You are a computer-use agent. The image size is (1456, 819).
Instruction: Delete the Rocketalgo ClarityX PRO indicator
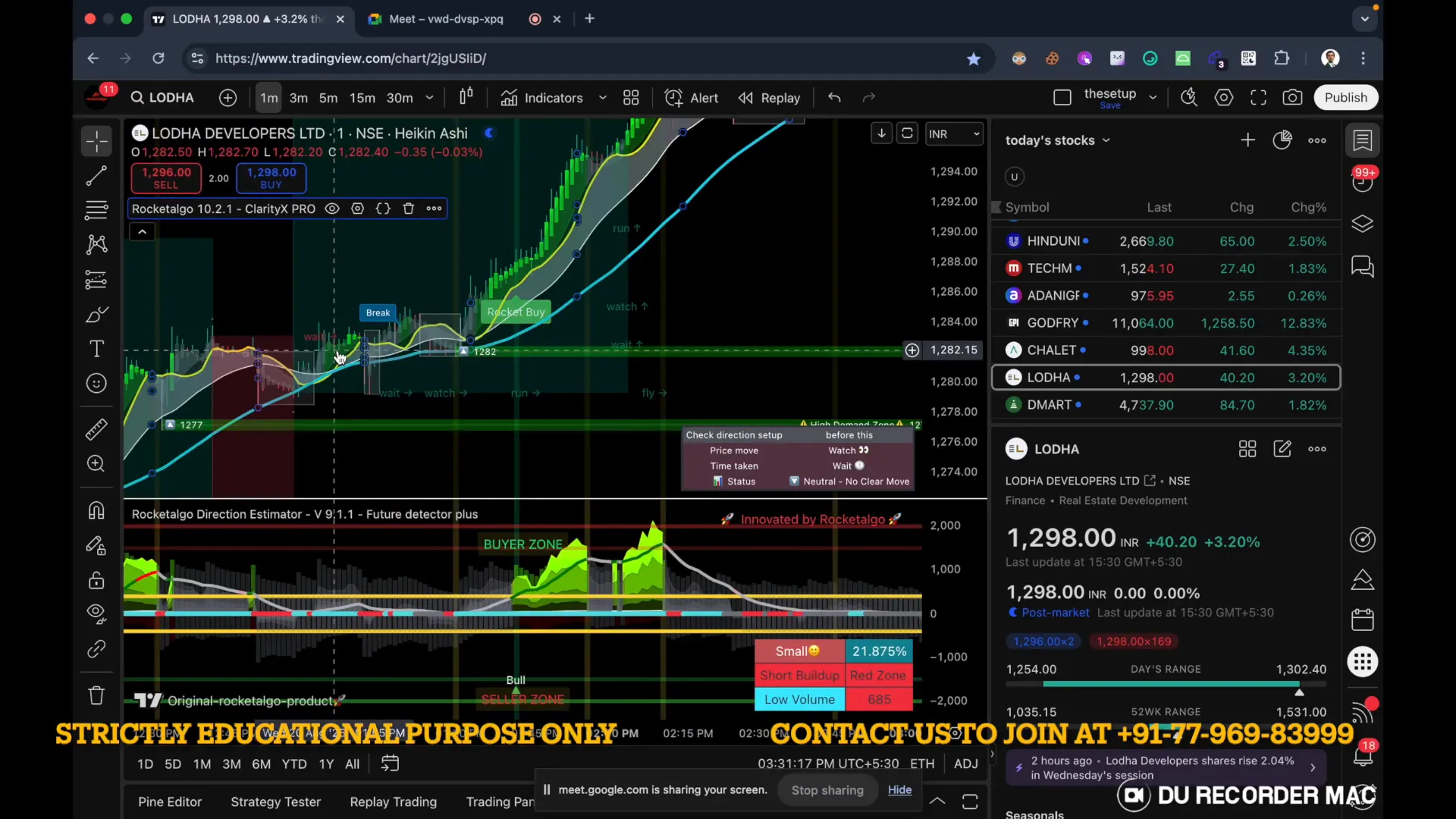coord(408,209)
